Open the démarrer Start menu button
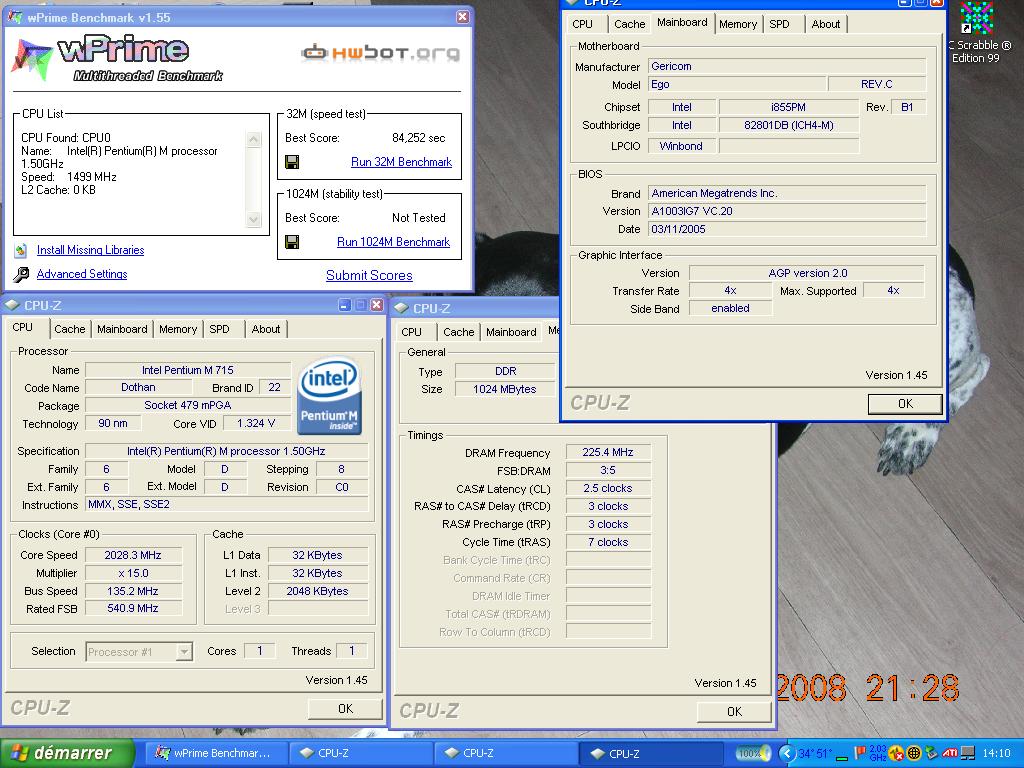Image resolution: width=1024 pixels, height=768 pixels. coord(68,753)
